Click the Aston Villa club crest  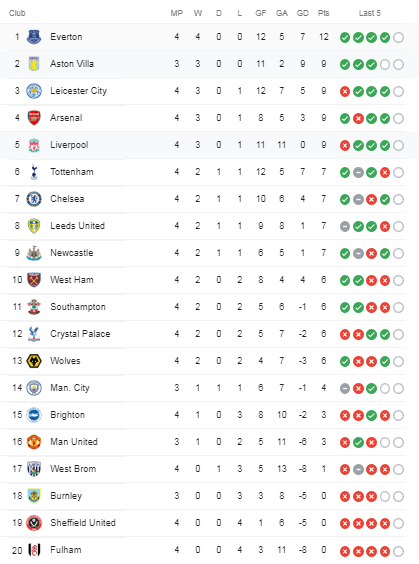[x=34, y=64]
